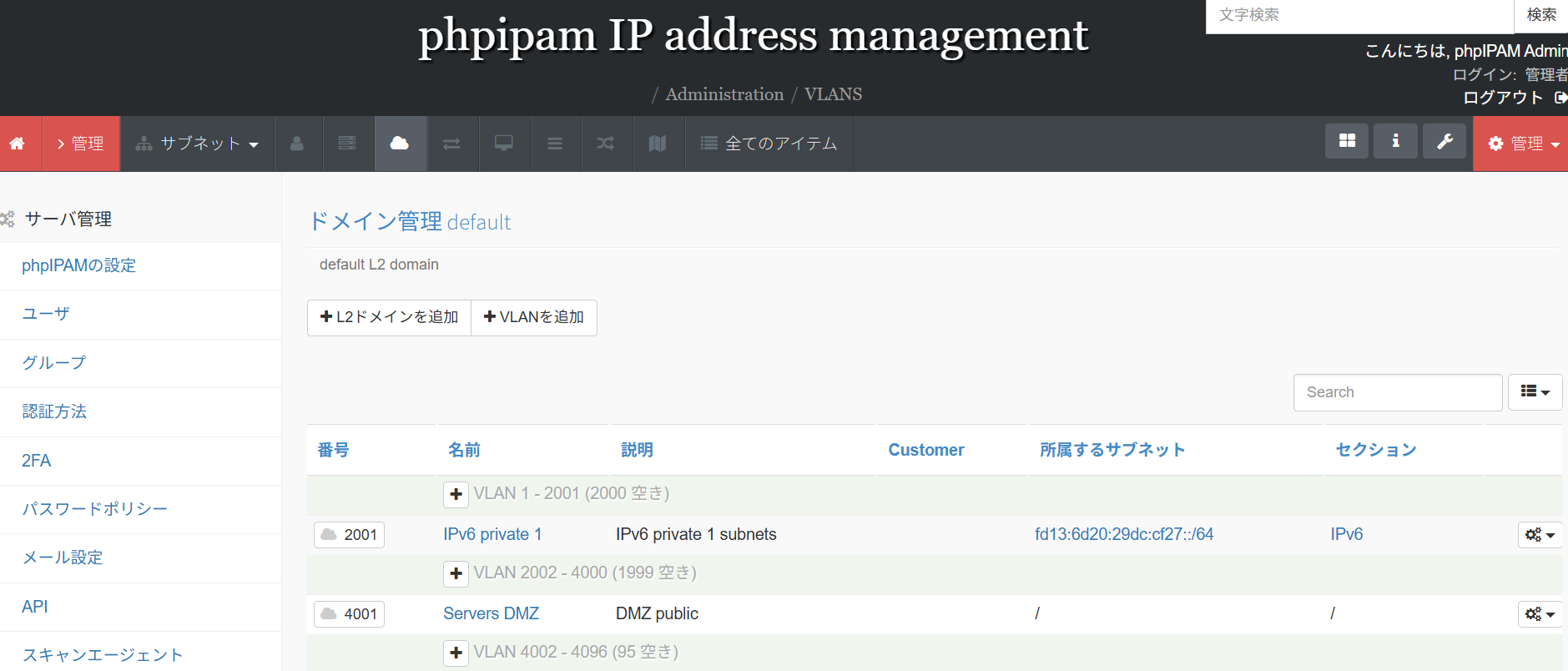This screenshot has width=1568, height=671.
Task: Open 2FA in sidebar
Action: (36, 461)
